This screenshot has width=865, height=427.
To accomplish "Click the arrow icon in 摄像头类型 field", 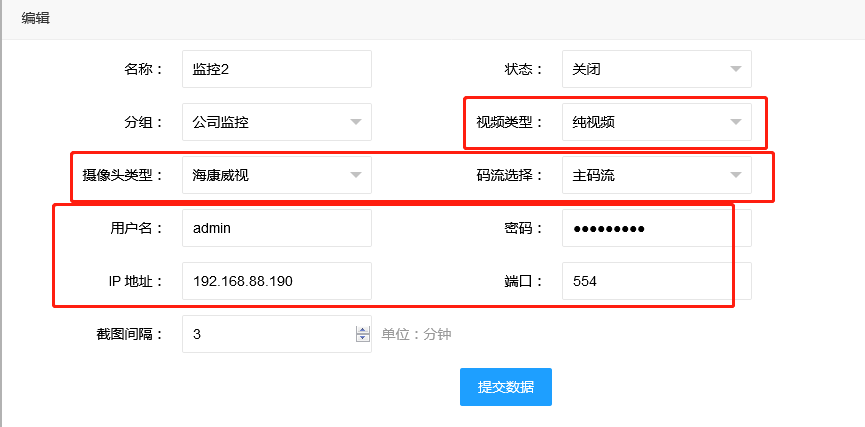I will (x=356, y=175).
